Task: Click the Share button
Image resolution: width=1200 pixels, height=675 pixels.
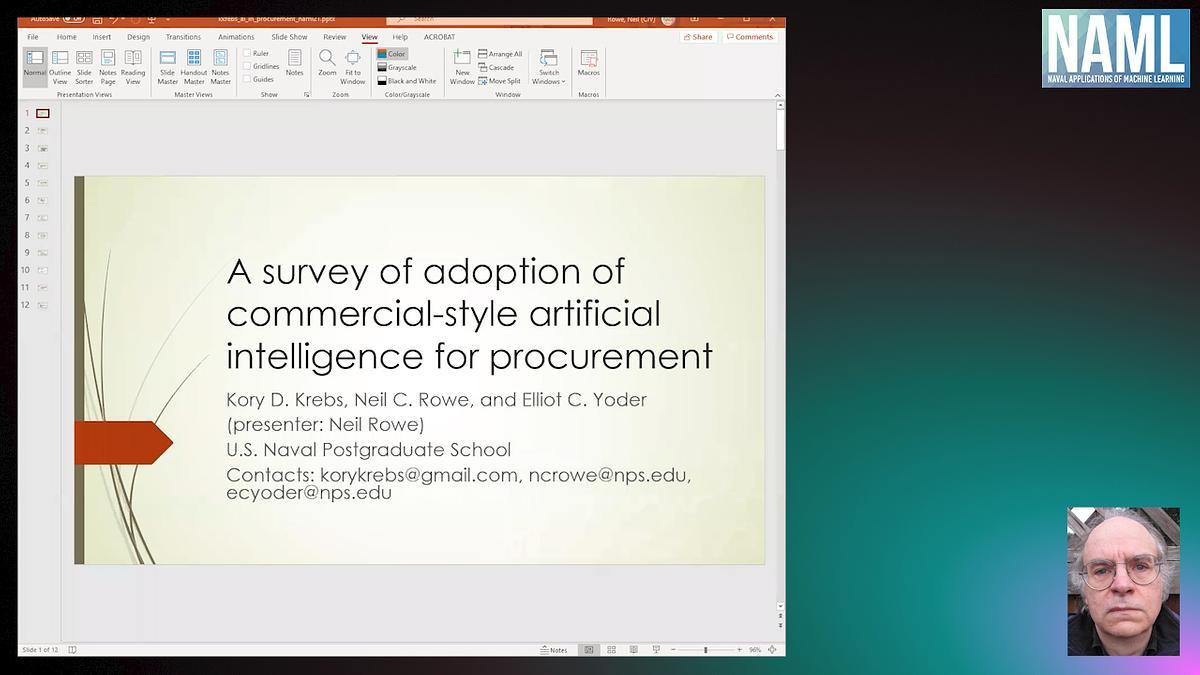Action: [x=698, y=37]
